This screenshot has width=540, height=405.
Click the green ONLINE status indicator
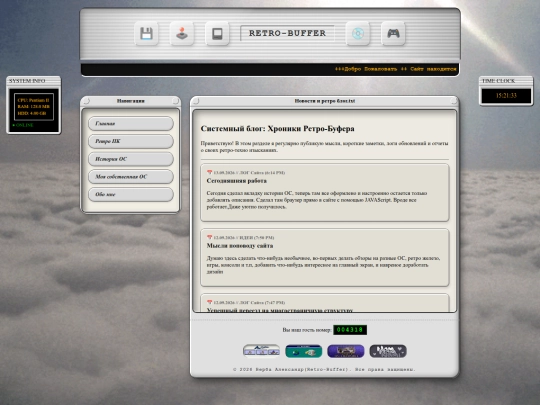click(23, 125)
